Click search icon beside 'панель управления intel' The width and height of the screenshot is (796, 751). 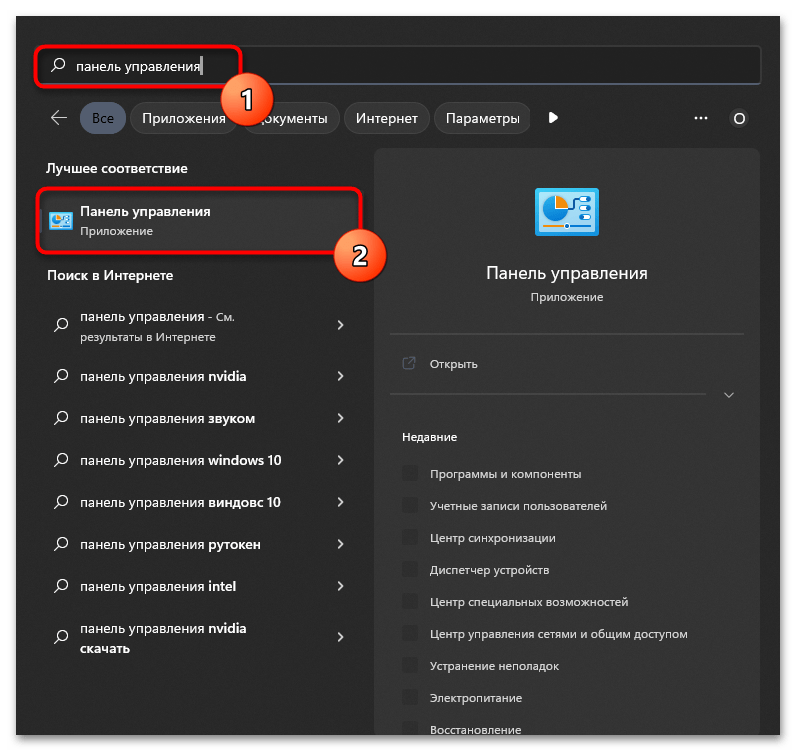[61, 586]
